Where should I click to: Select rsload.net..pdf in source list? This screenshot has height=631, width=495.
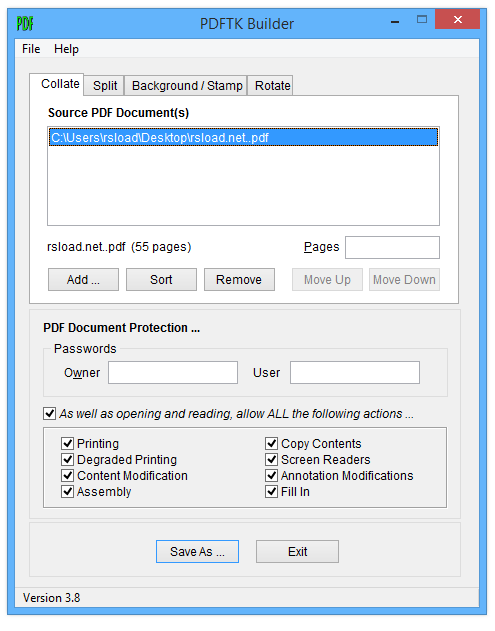point(243,138)
